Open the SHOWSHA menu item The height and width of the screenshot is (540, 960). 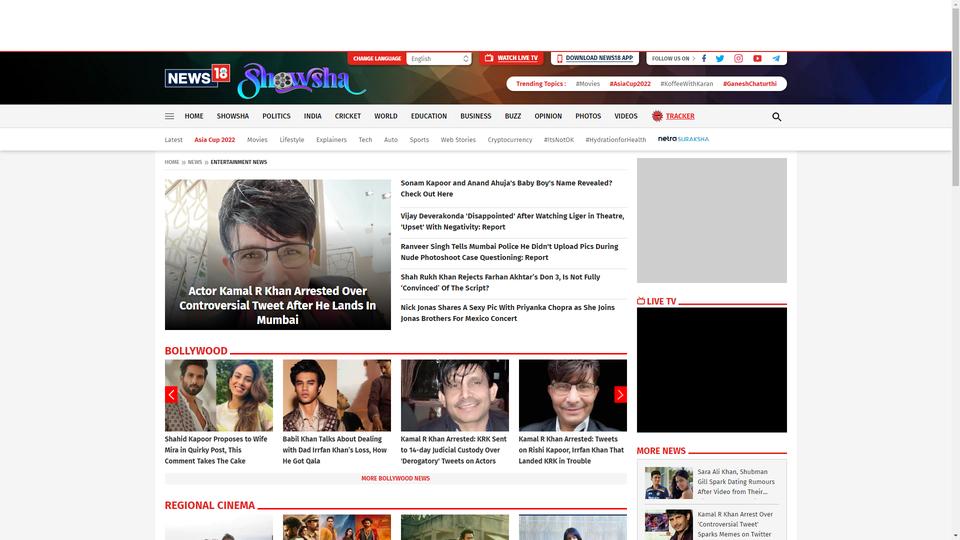point(233,116)
